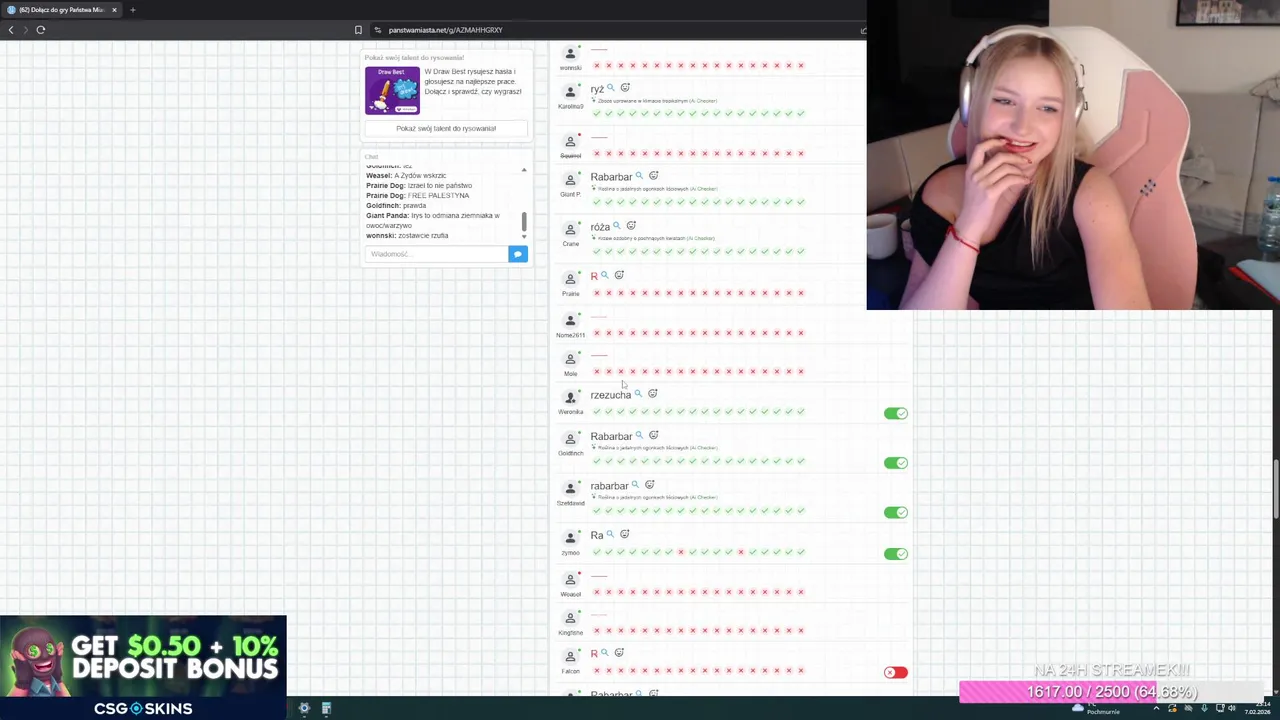The height and width of the screenshot is (720, 1280).
Task: Open the taskbar calculator icon
Action: tap(326, 708)
